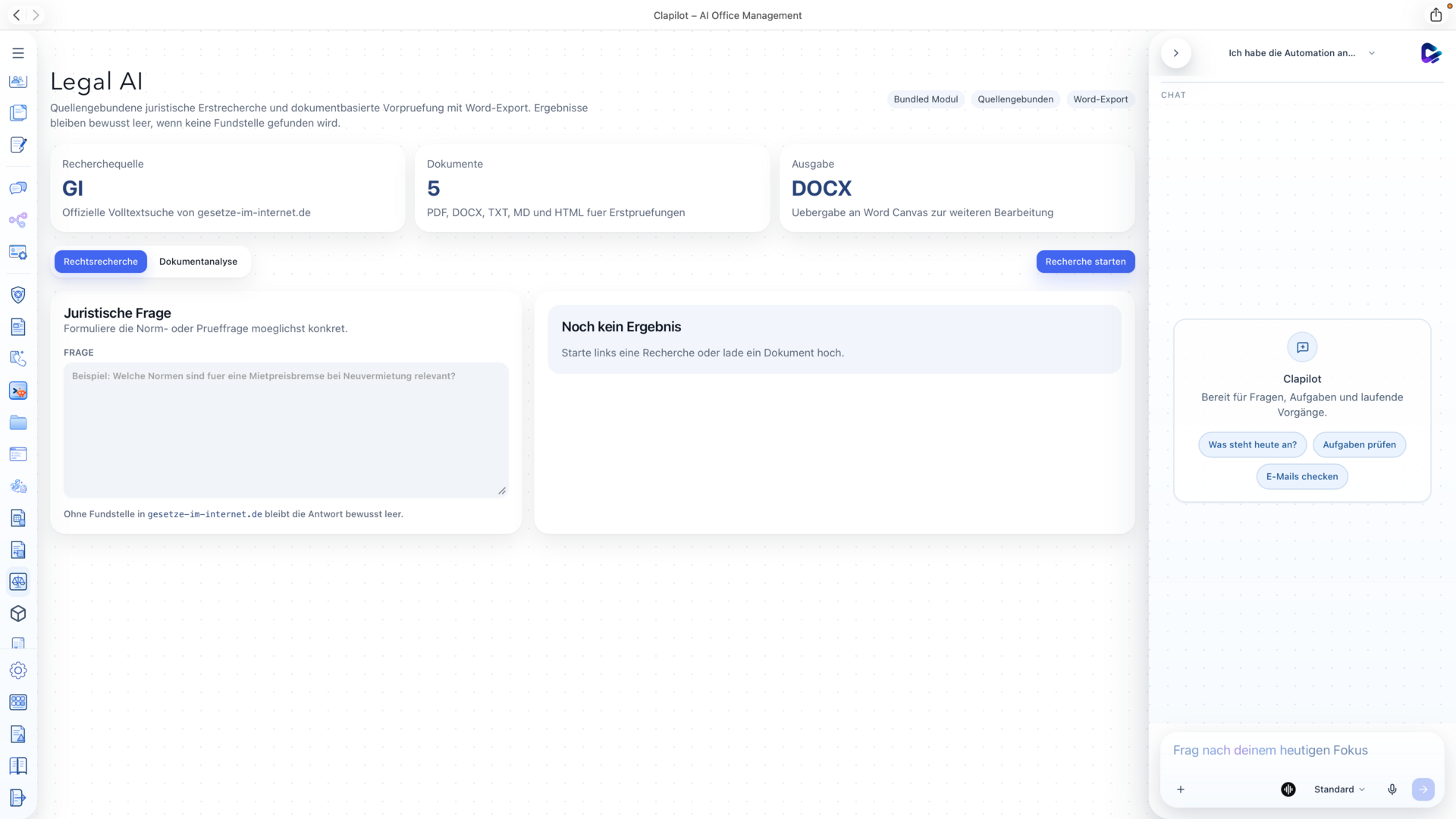
Task: Open the Standard model dropdown
Action: click(x=1339, y=789)
